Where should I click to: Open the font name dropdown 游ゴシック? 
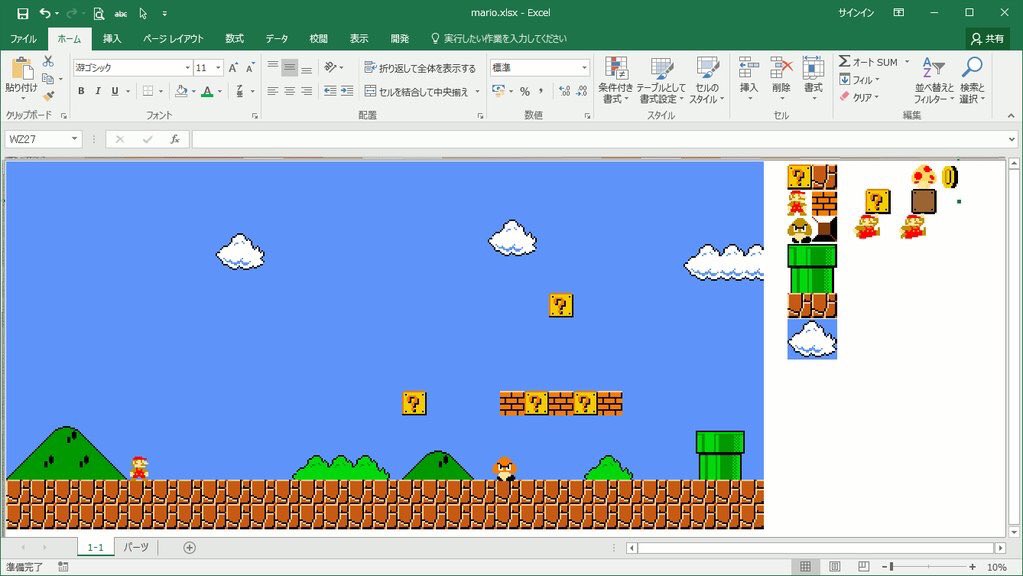click(187, 68)
